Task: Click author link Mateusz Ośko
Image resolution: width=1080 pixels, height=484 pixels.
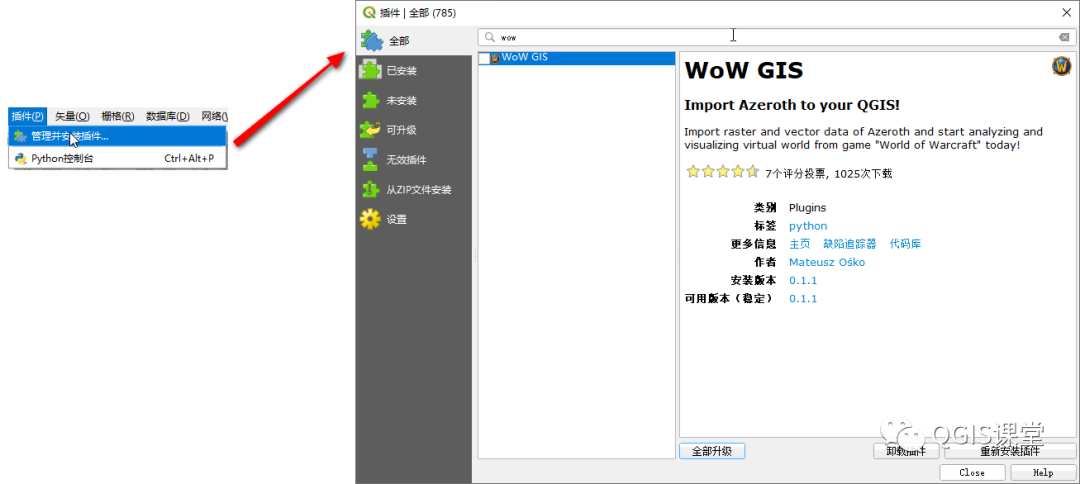Action: point(827,262)
